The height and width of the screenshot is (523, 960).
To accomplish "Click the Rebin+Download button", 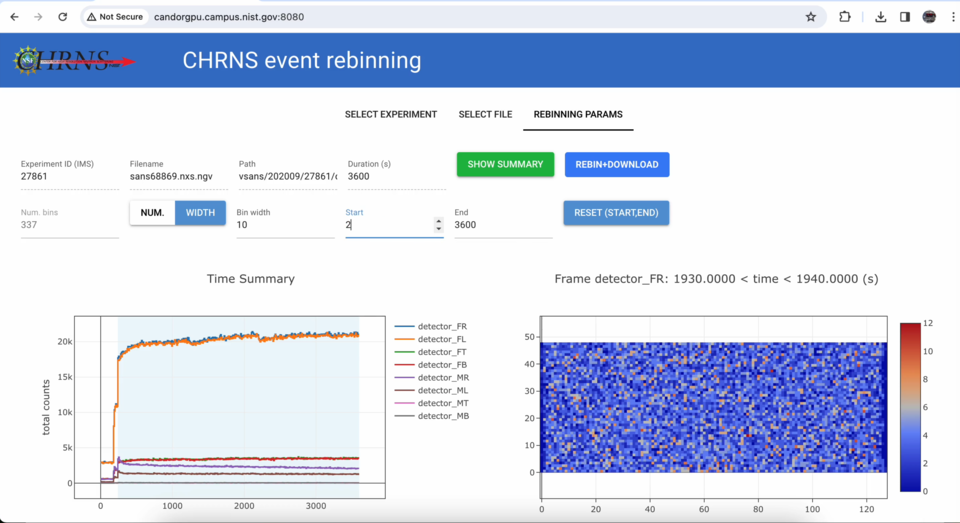I will 617,165.
